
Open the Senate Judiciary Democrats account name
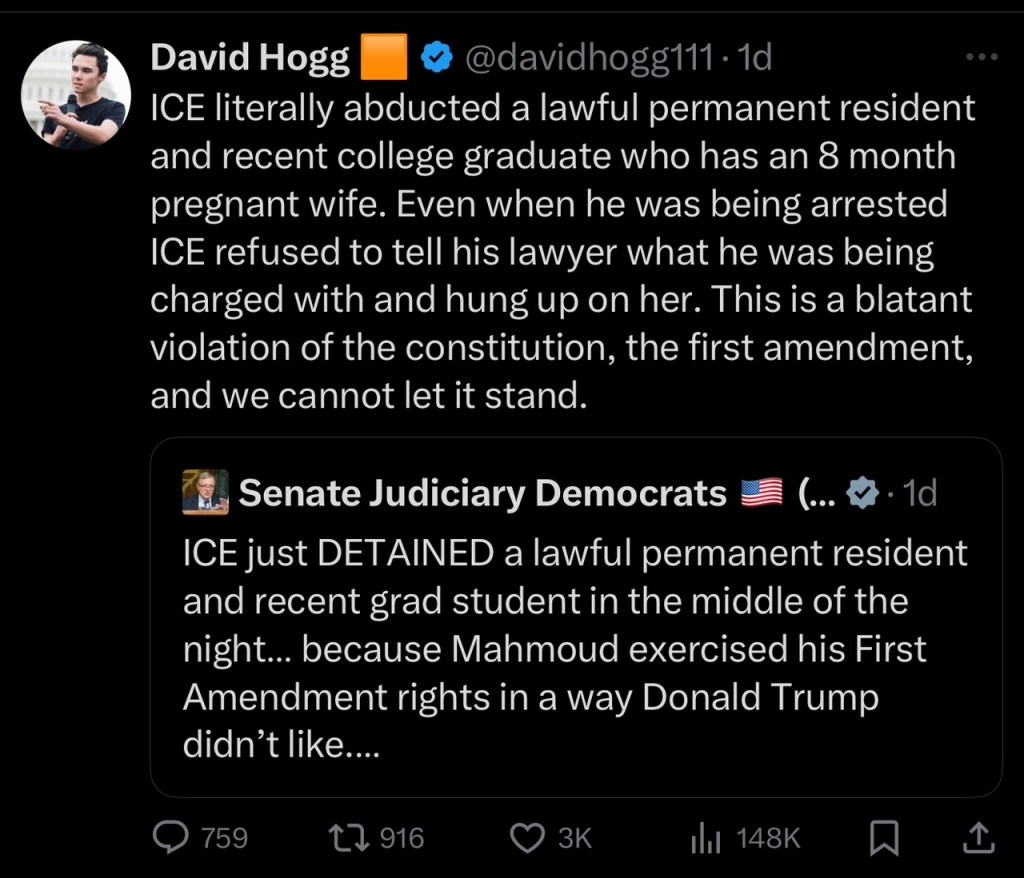[483, 493]
